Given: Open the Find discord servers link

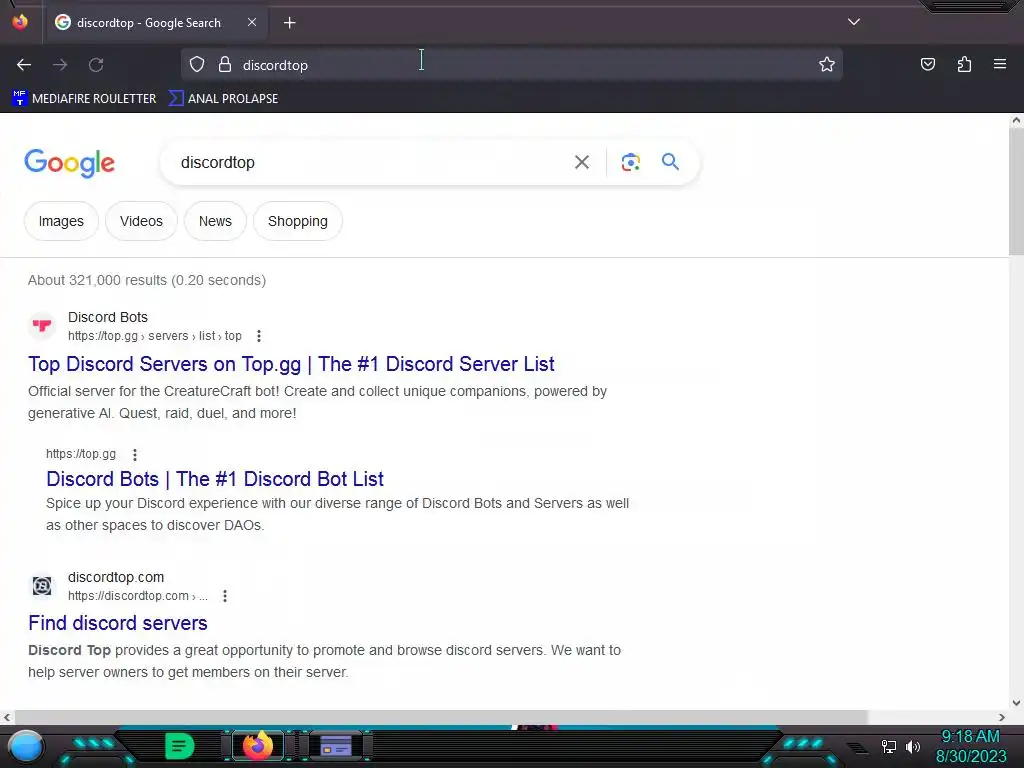Looking at the screenshot, I should [118, 623].
